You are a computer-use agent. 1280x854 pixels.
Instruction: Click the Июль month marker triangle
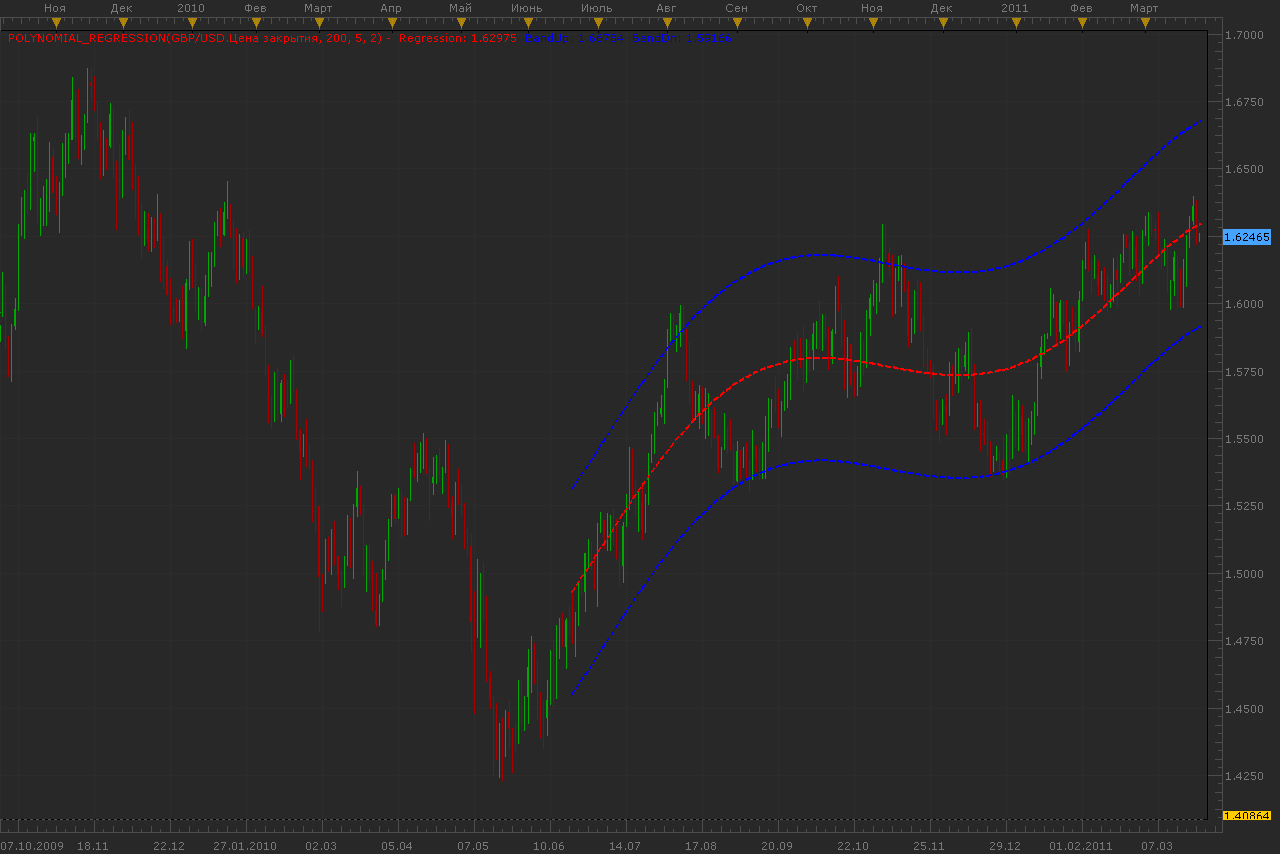coord(597,21)
